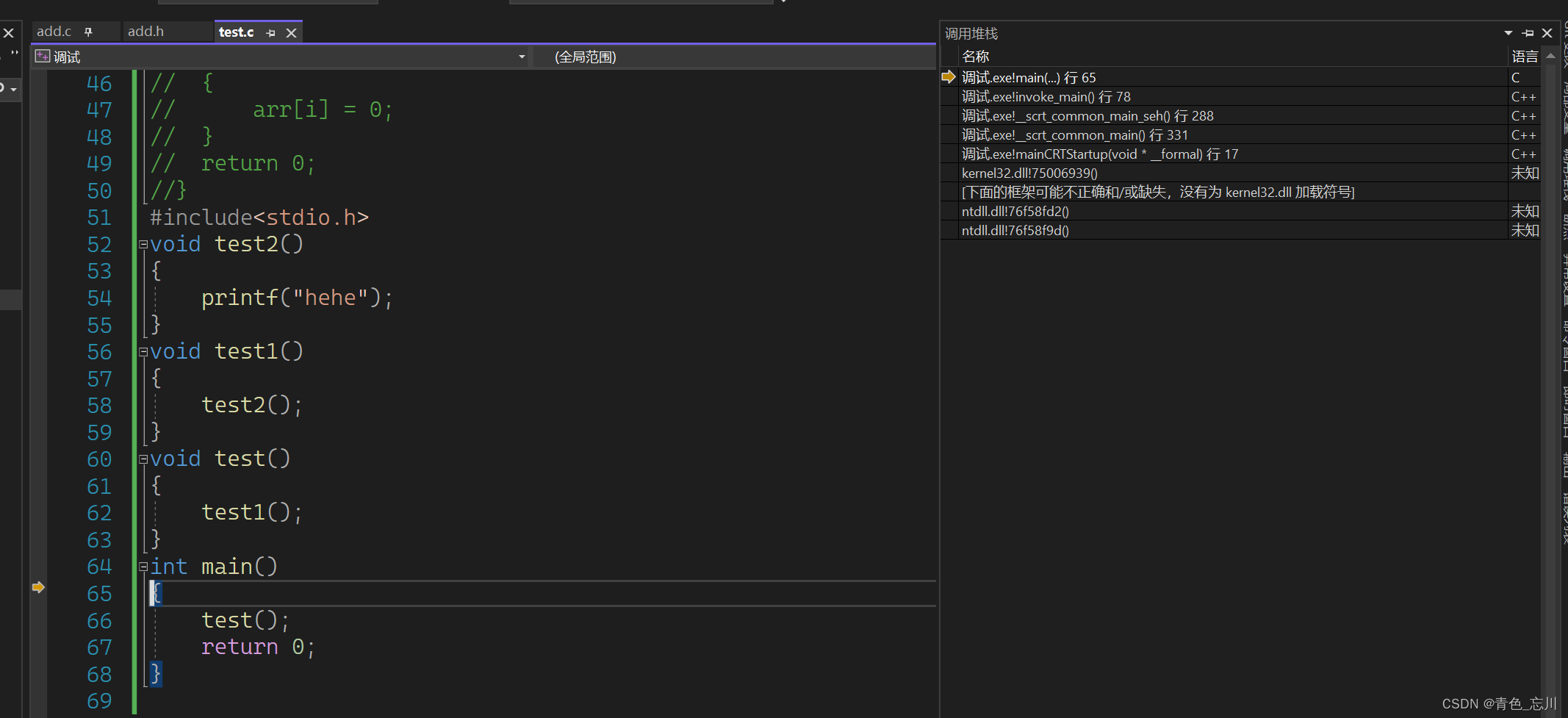Click the yellow arrow beside the main frame in call stack
This screenshot has width=1568, height=718.
[949, 76]
